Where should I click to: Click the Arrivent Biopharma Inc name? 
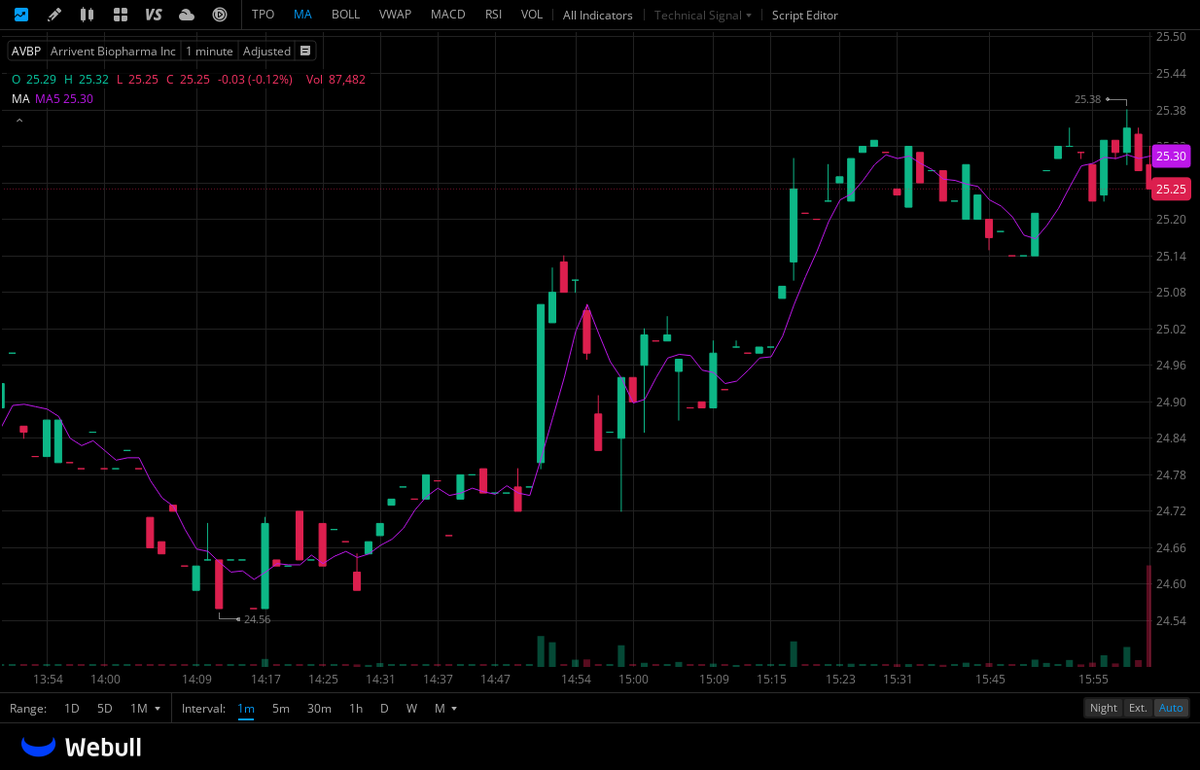(x=113, y=51)
